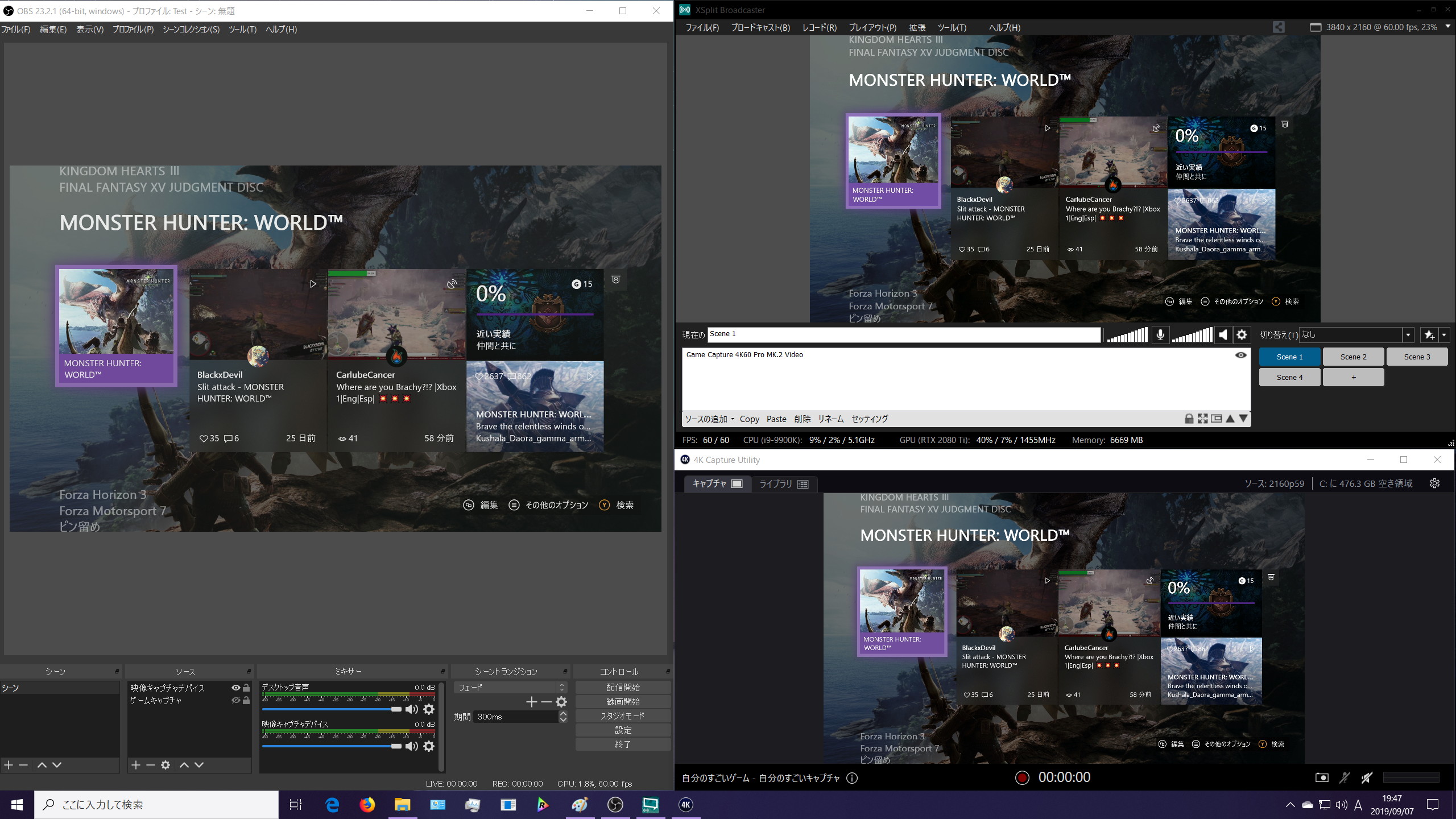This screenshot has width=1456, height=819.
Task: Adjust XSplit microphone volume level bars
Action: (x=1127, y=335)
